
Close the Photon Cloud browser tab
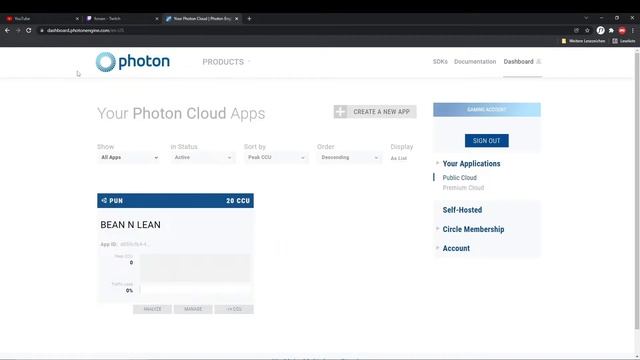click(x=236, y=19)
